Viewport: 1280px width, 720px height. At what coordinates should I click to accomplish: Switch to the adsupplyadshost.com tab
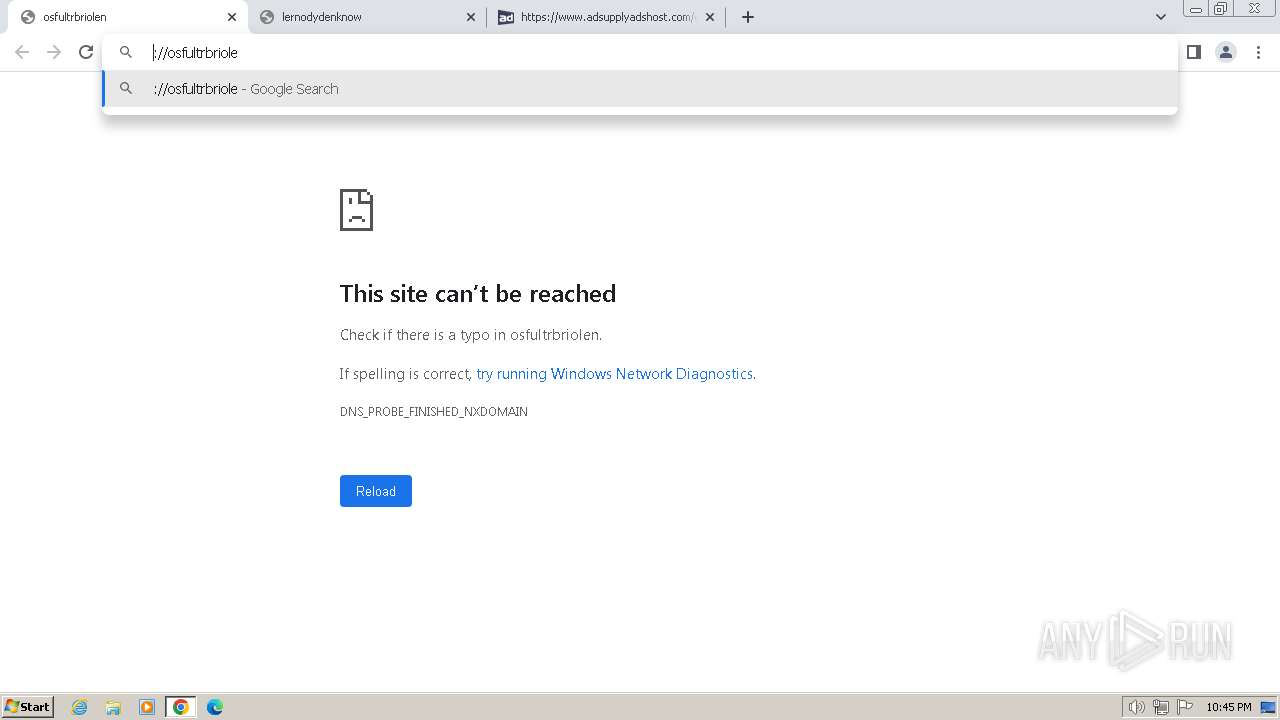coord(606,17)
